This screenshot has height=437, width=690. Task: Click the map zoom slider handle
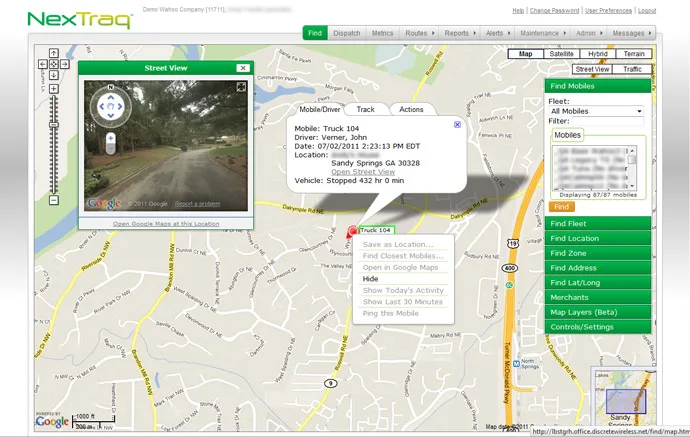click(54, 125)
